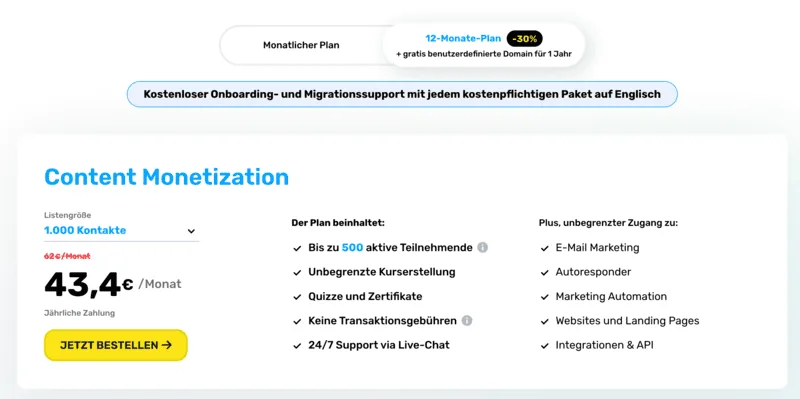
Task: Click the checkmark beside E-Mail Marketing
Action: [544, 248]
